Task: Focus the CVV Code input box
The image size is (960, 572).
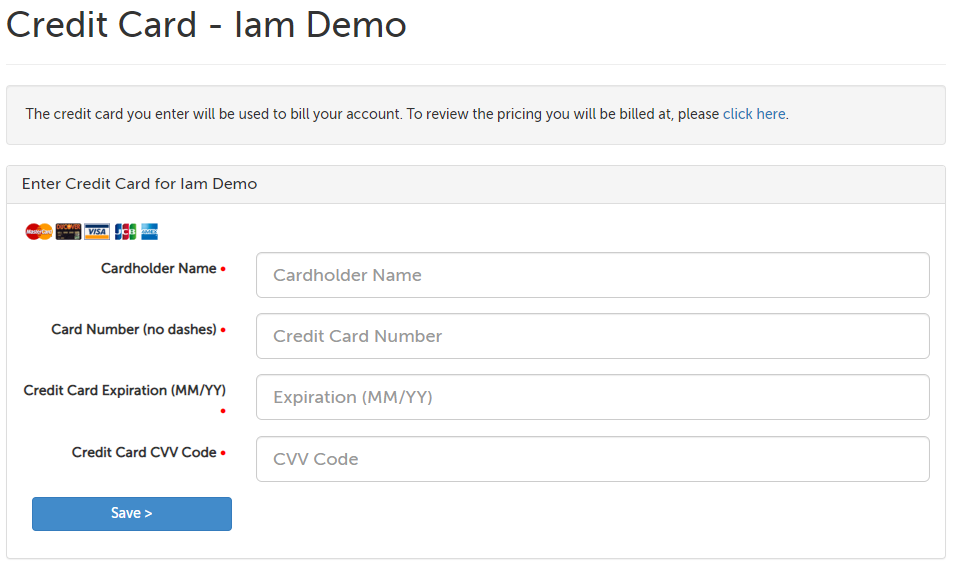Action: [592, 459]
